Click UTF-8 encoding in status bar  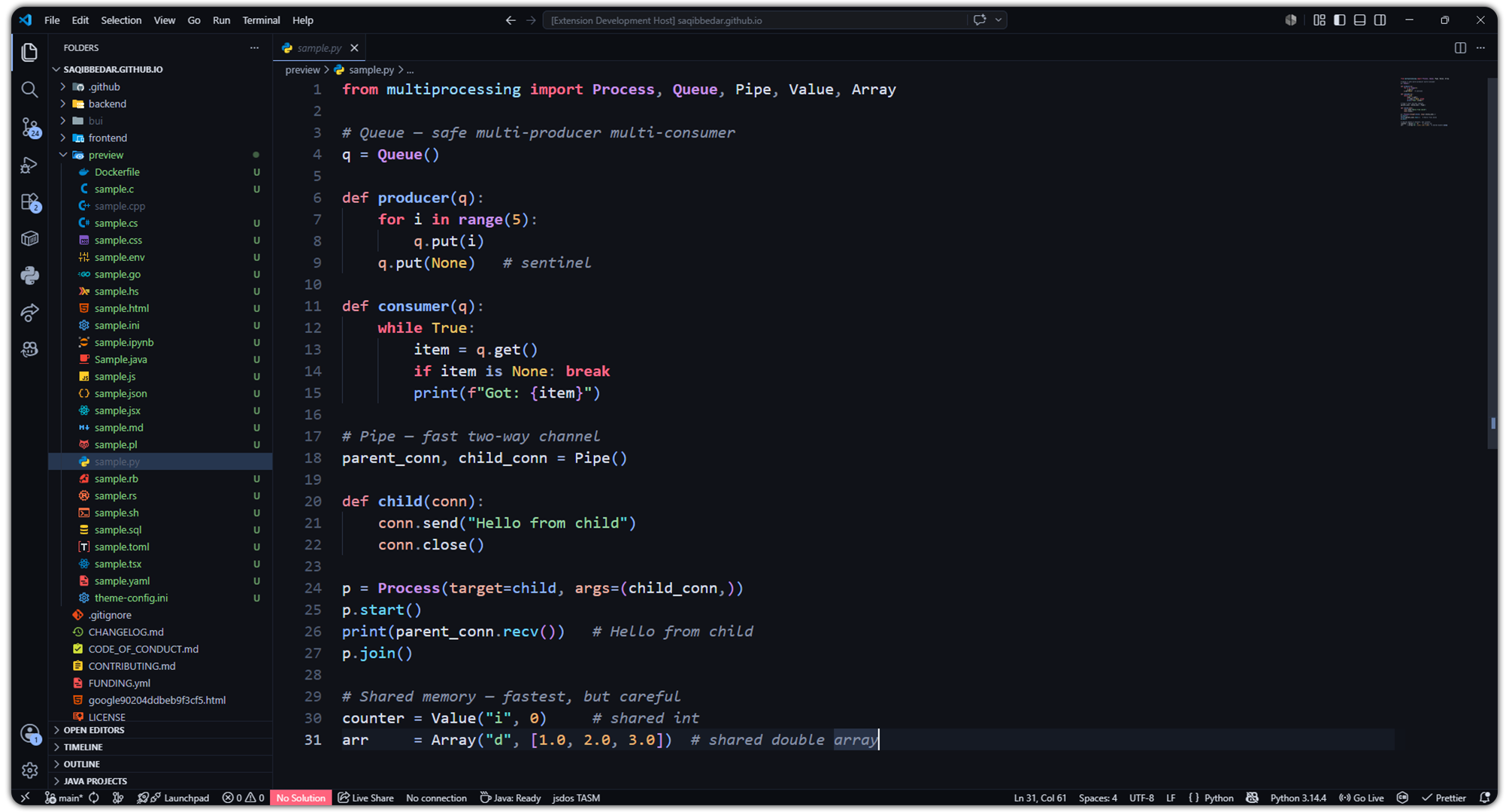click(1141, 798)
